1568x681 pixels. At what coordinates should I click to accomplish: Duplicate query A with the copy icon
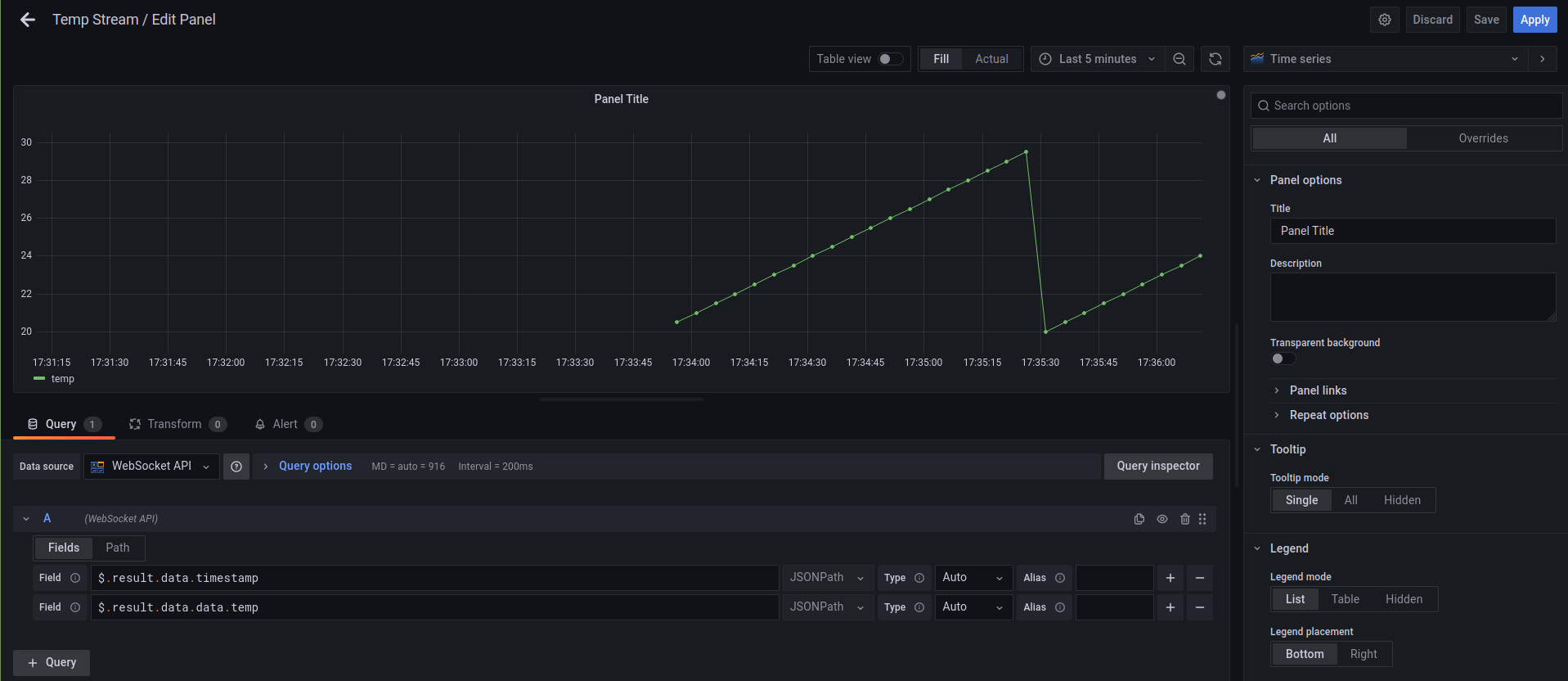pyautogui.click(x=1139, y=519)
